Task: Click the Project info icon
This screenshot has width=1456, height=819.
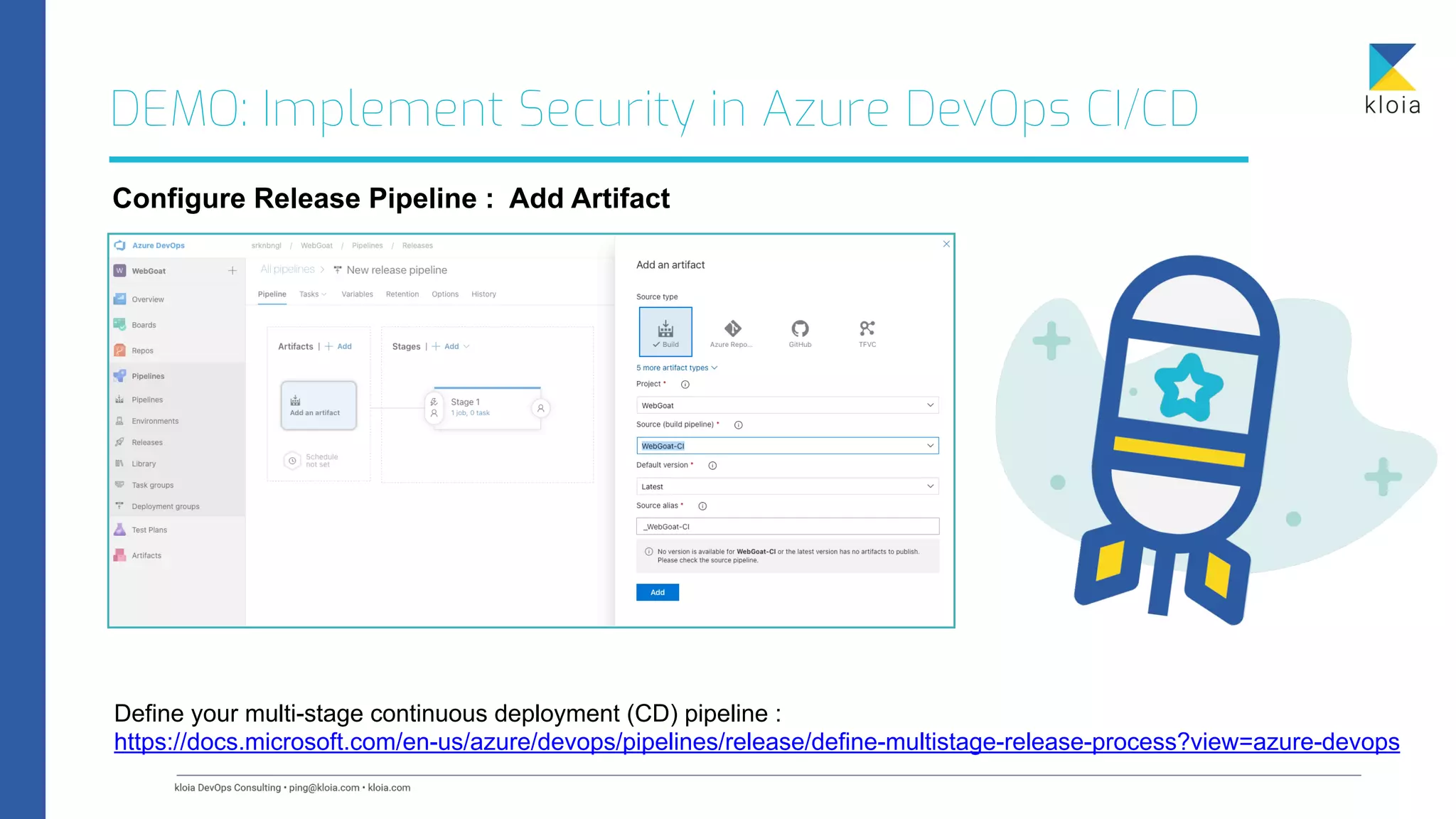Action: 685,385
